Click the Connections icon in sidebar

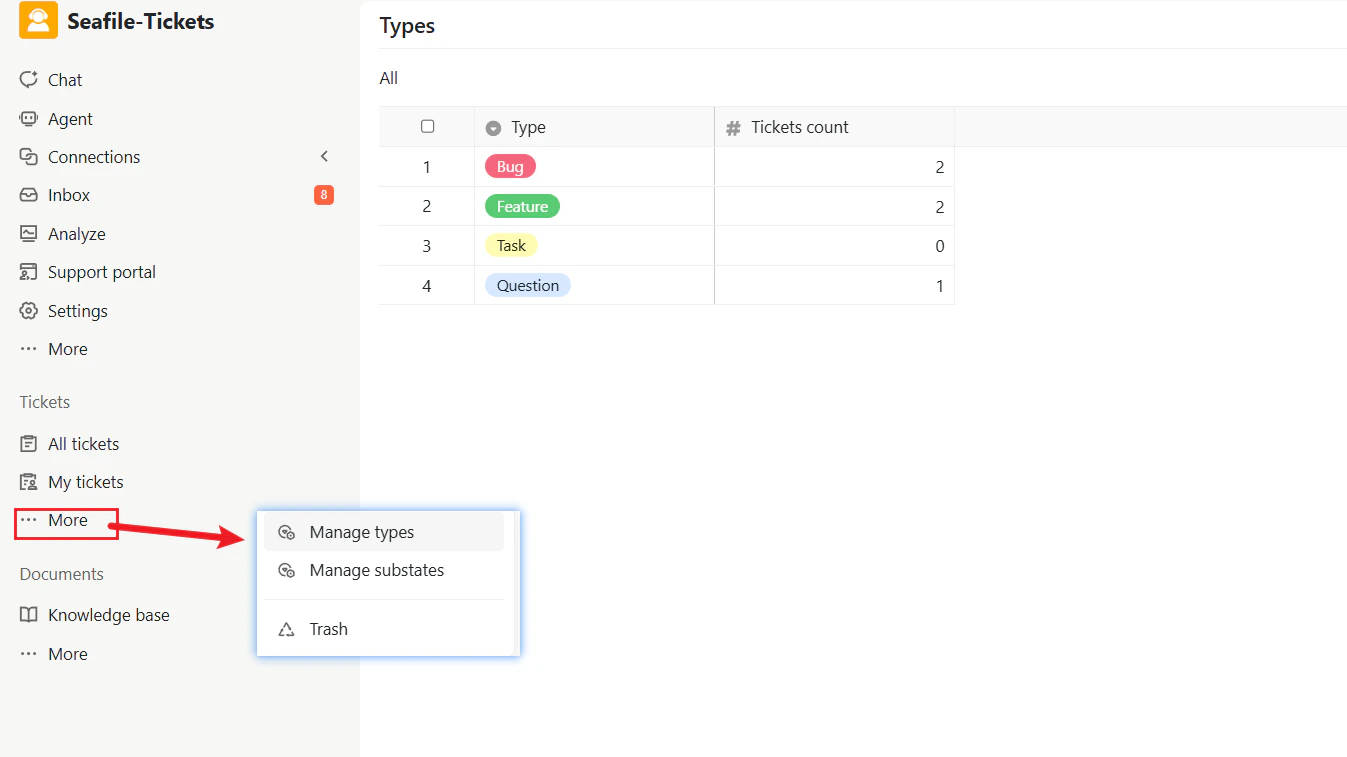click(29, 157)
